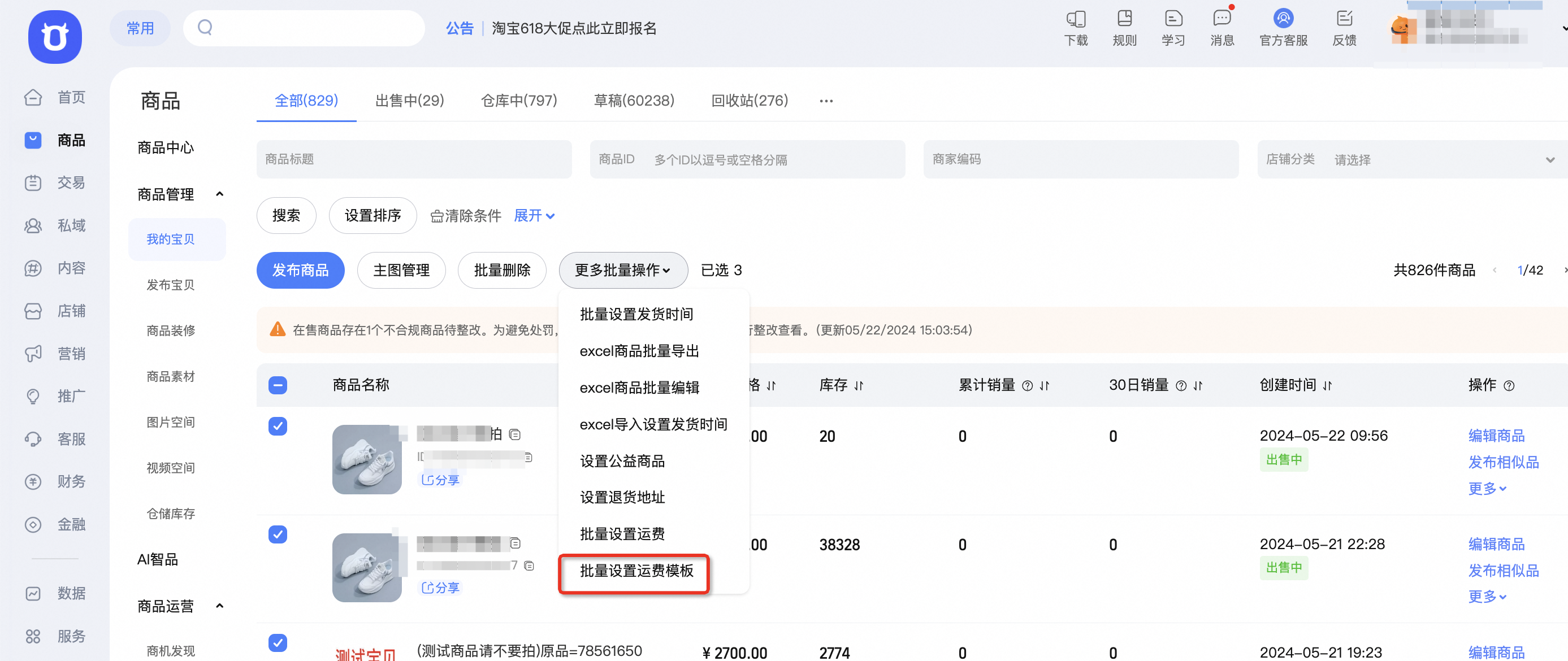The image size is (1568, 661).
Task: Focus the 商家编码 input field
Action: coord(1080,159)
